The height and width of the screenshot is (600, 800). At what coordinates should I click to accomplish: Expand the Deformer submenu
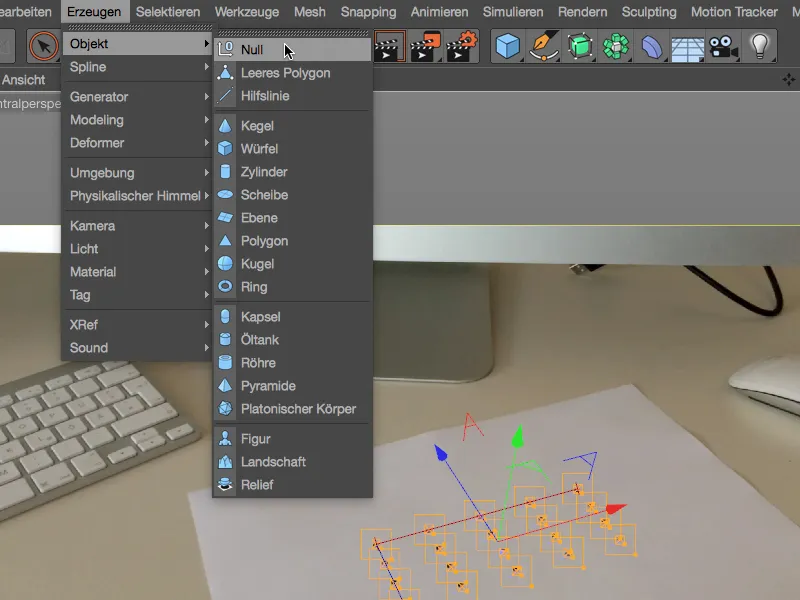coord(137,143)
